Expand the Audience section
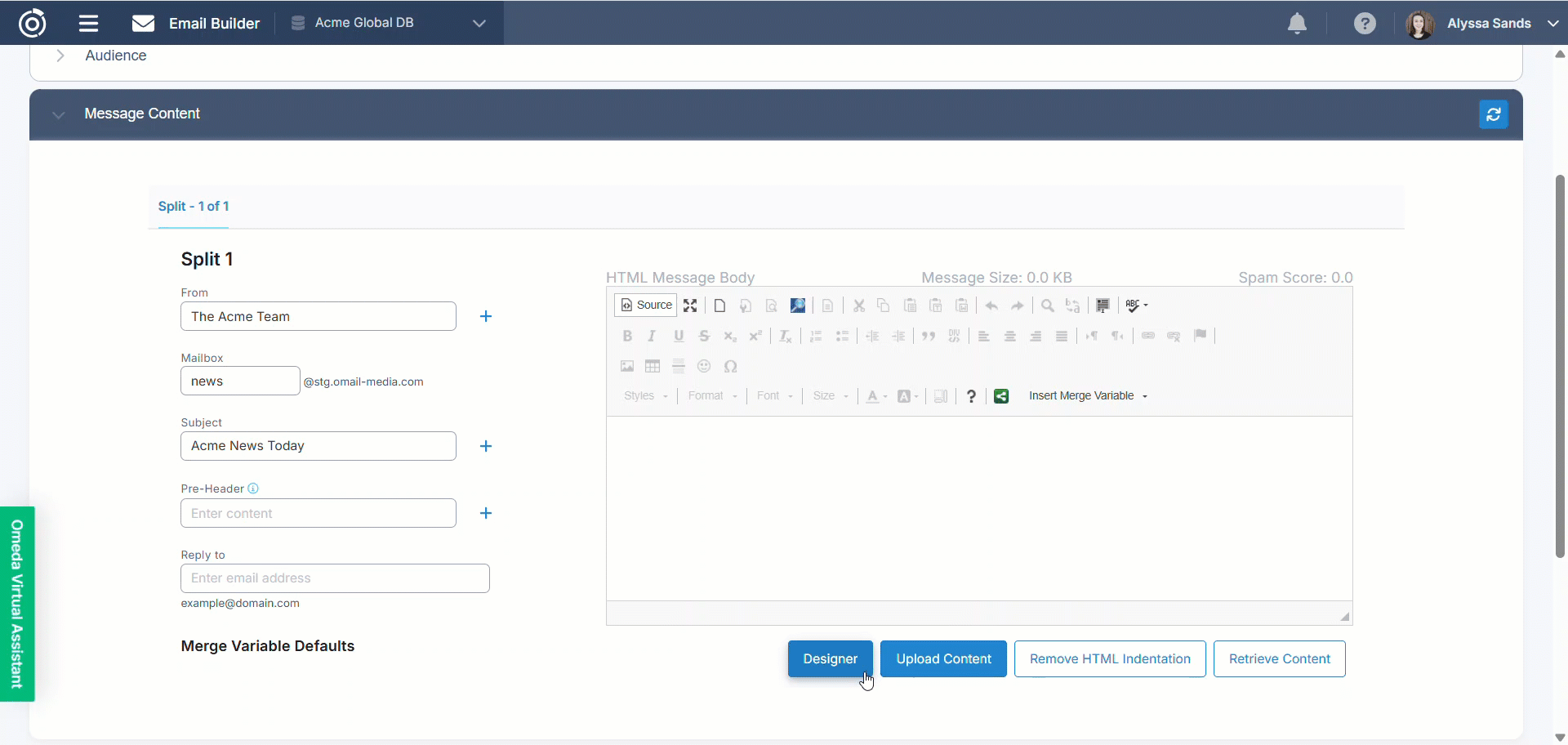 click(x=60, y=56)
